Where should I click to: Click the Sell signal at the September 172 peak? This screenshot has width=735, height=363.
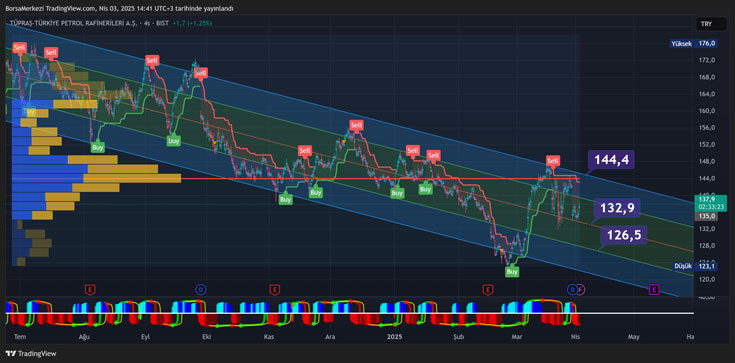click(152, 60)
